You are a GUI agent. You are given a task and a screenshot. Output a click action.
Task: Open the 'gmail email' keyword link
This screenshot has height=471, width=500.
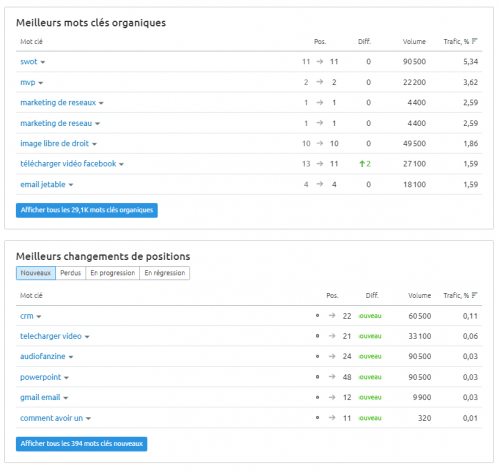pos(40,397)
